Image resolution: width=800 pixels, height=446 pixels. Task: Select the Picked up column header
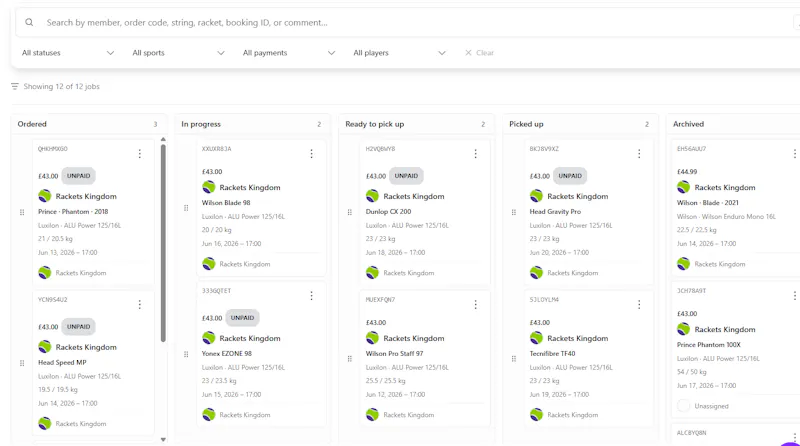pos(526,124)
